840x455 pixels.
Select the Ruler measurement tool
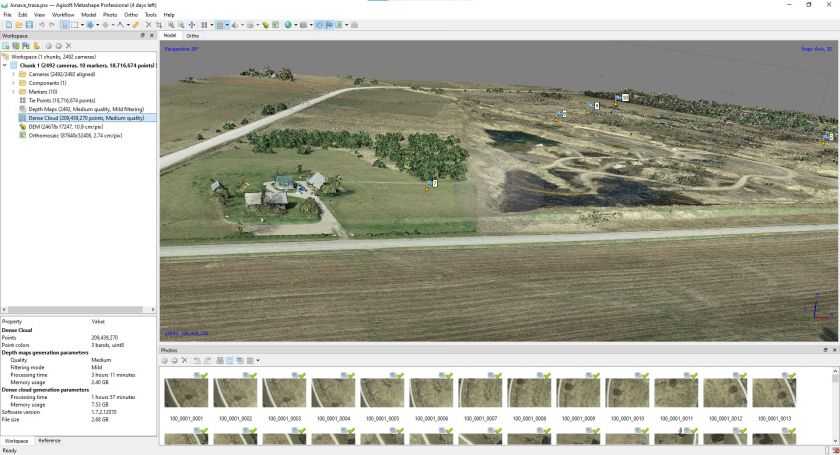point(136,24)
